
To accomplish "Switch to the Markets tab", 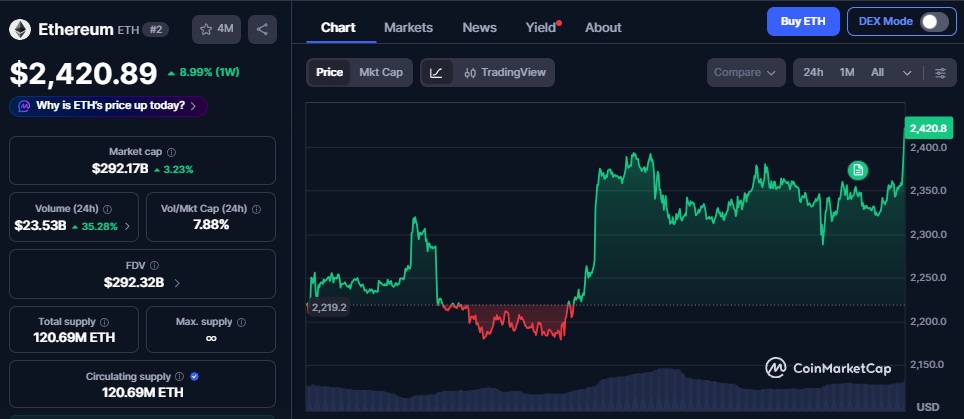I will point(408,28).
